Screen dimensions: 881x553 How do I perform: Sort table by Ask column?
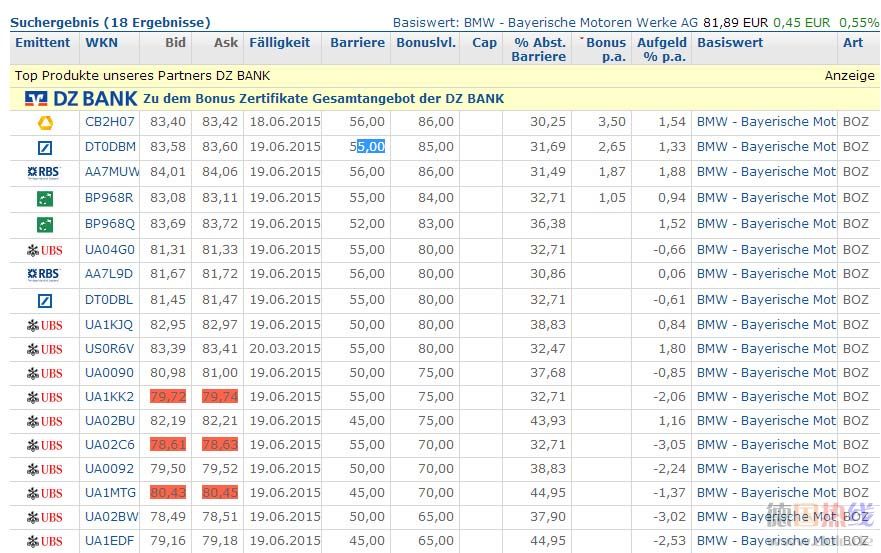[226, 43]
